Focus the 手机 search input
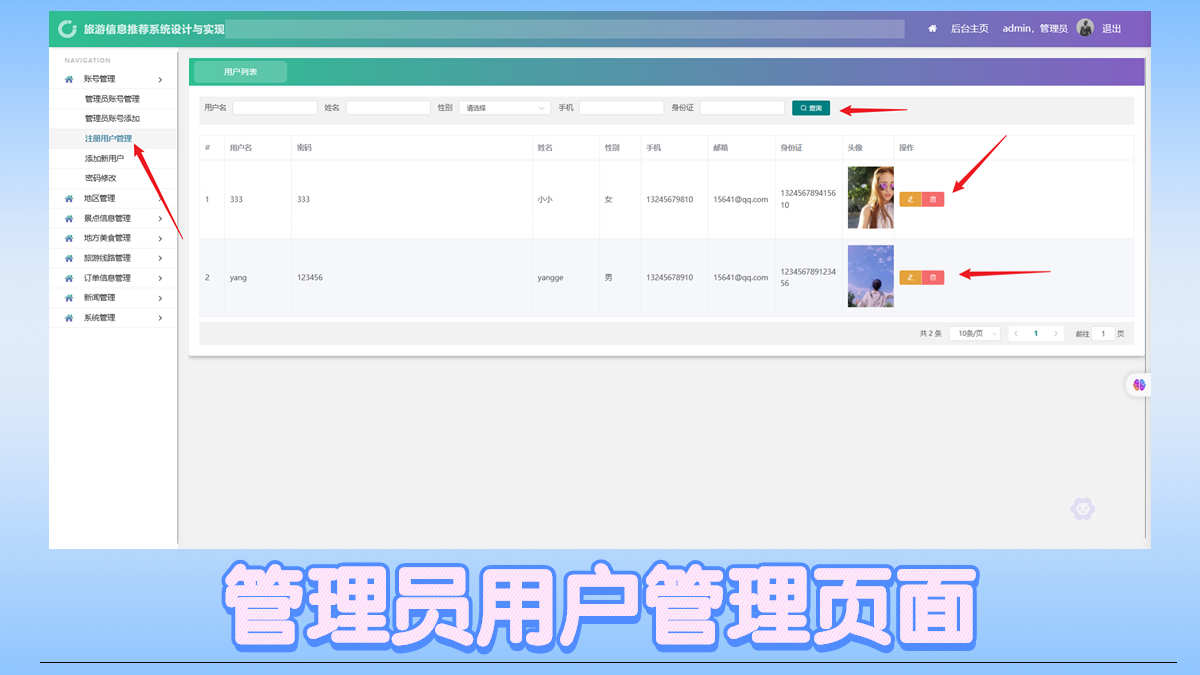Screen dimensions: 1200x675 pos(621,107)
